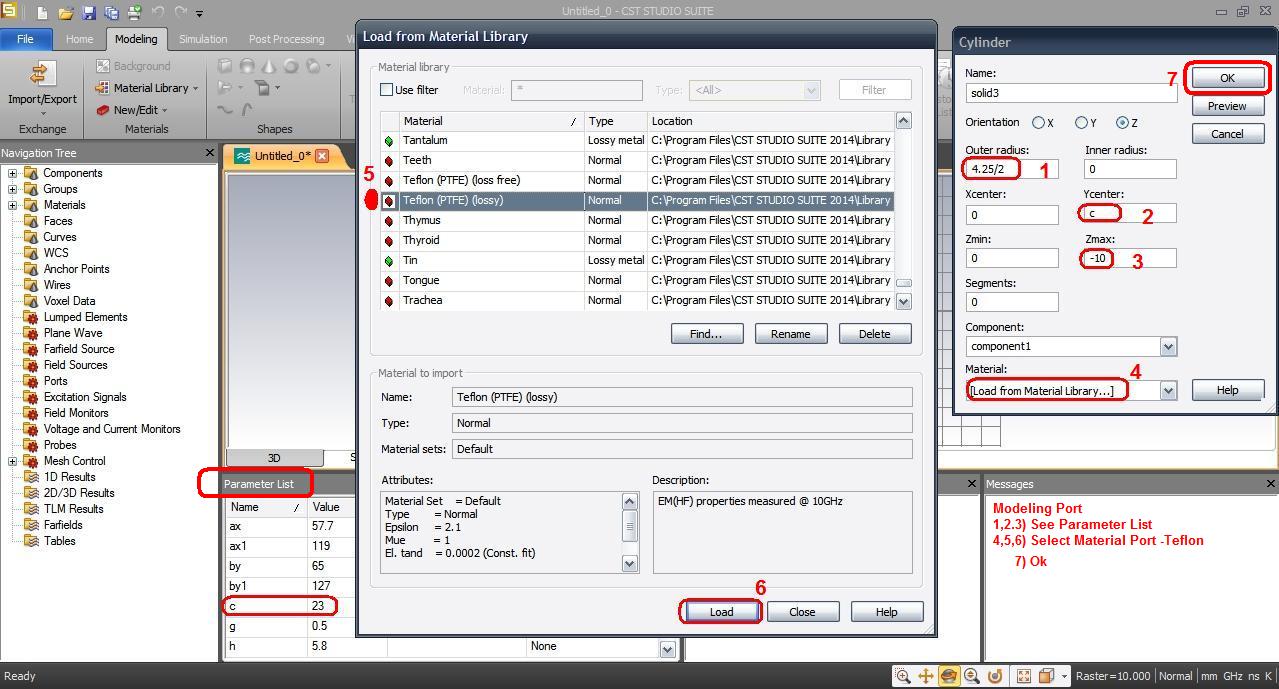The width and height of the screenshot is (1279, 689).
Task: Select the X orientation radio button
Action: click(x=1039, y=123)
